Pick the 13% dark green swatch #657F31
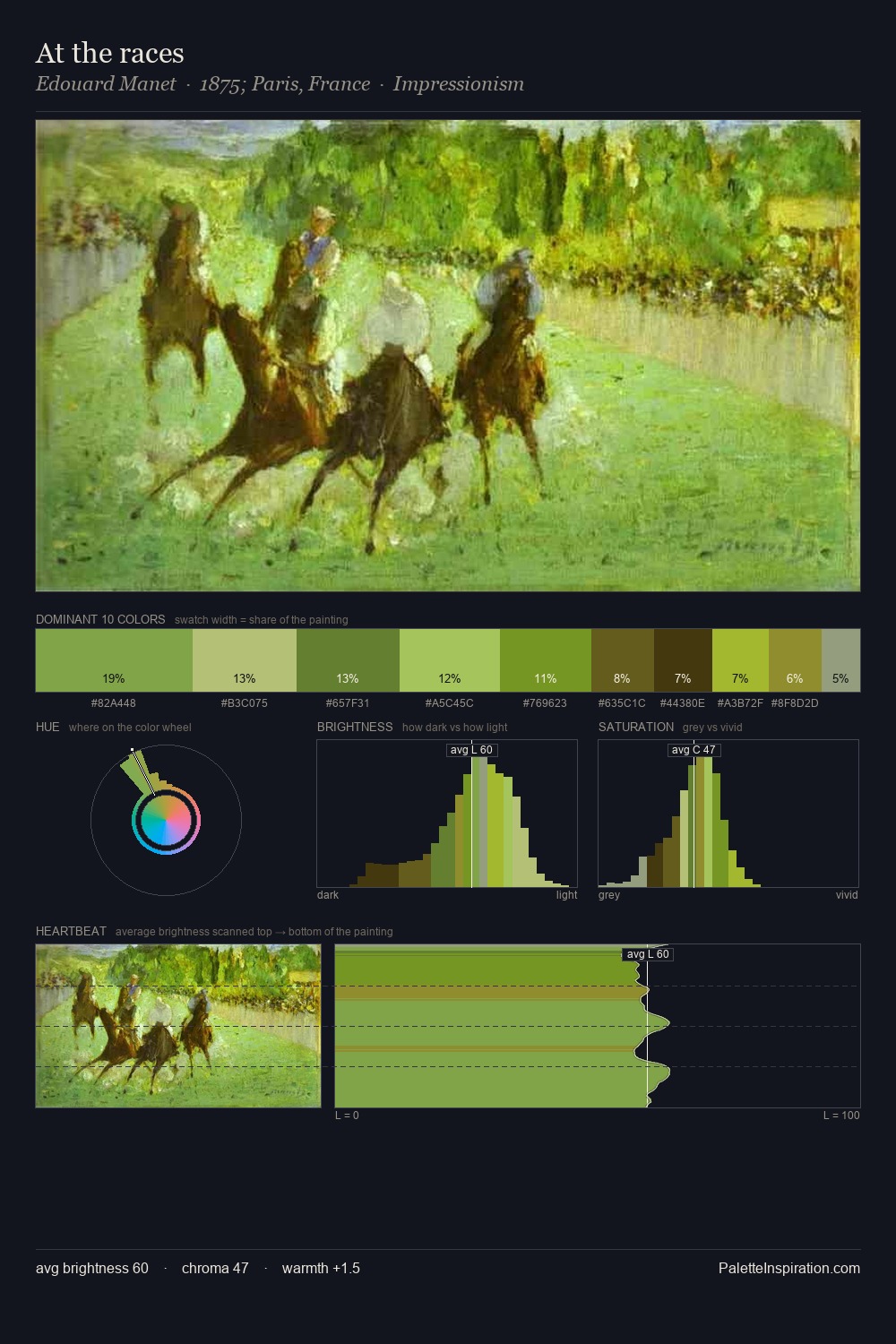Screen dimensions: 896x1344 coord(348,660)
